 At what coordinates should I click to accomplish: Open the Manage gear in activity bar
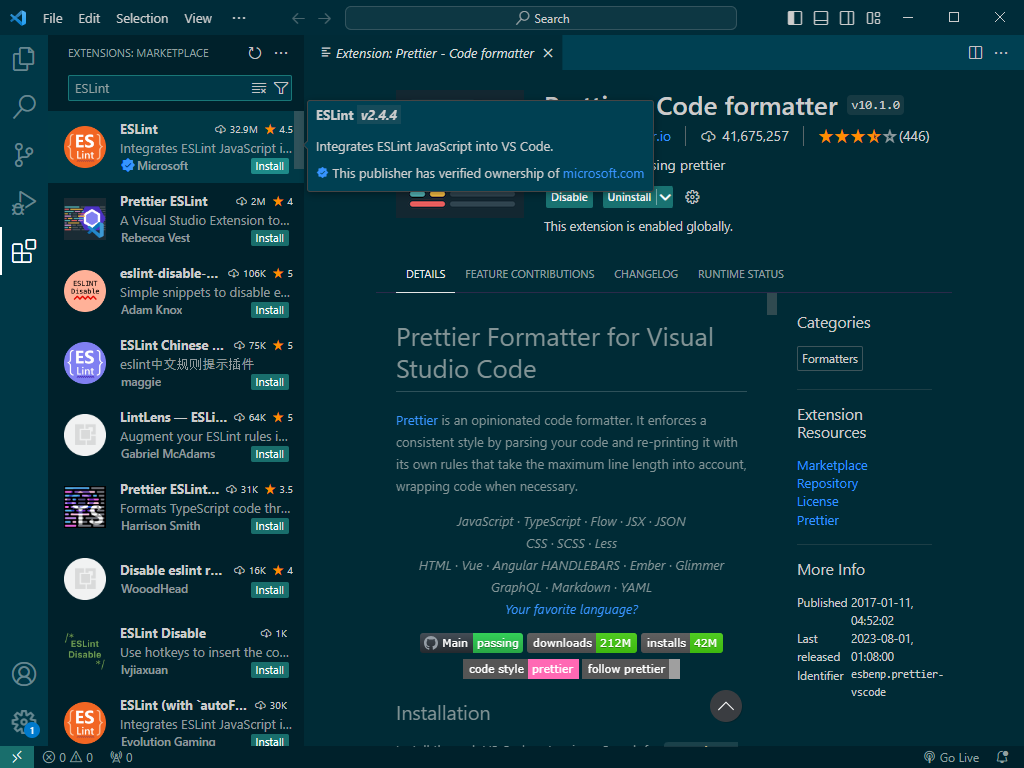click(24, 722)
